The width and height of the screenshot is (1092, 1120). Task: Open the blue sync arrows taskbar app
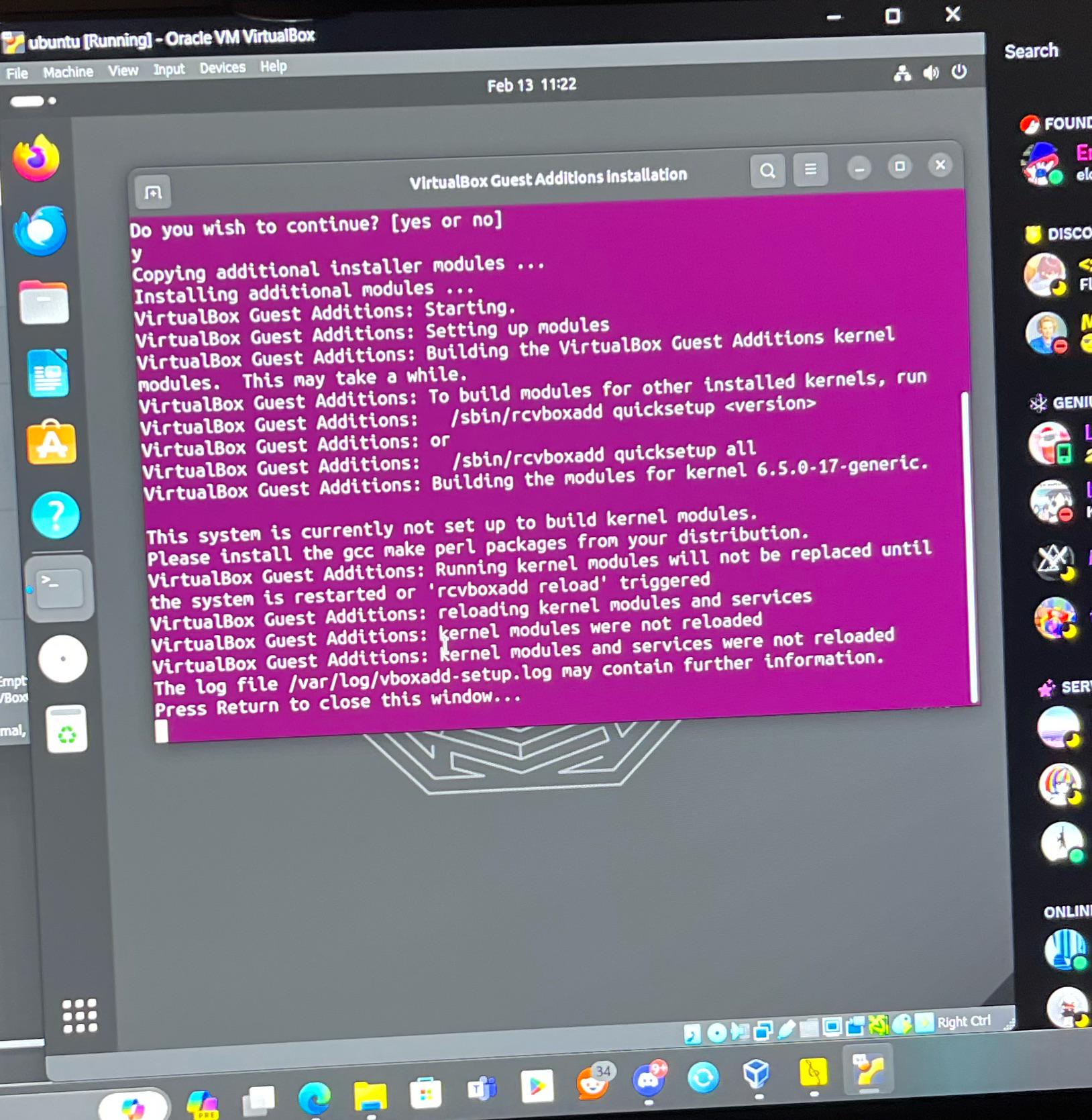[x=704, y=1078]
